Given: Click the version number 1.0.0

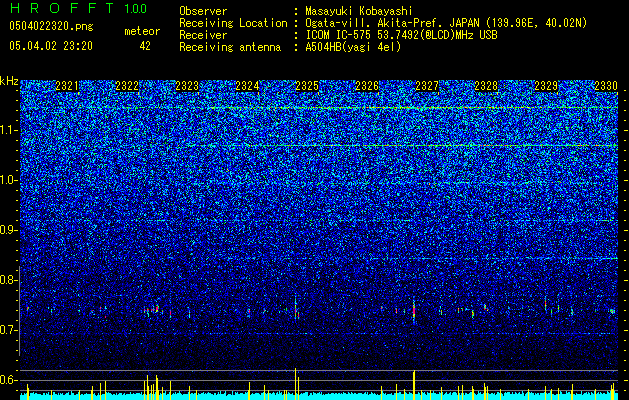Looking at the screenshot, I should point(136,9).
